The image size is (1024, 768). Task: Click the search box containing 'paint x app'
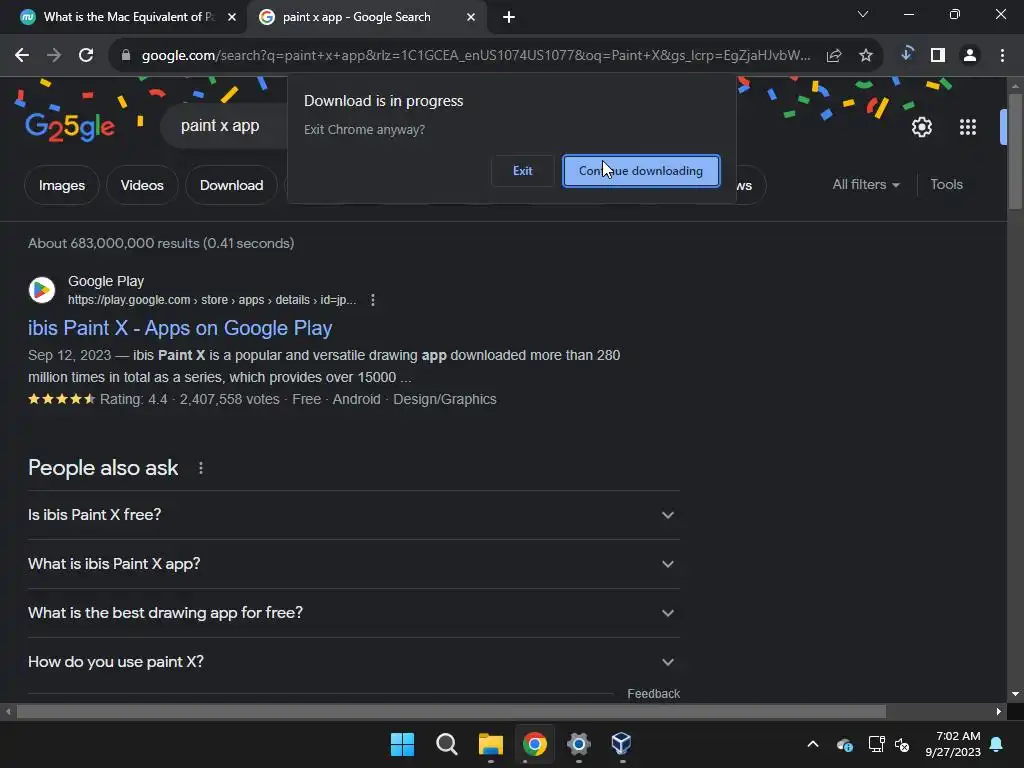click(222, 126)
